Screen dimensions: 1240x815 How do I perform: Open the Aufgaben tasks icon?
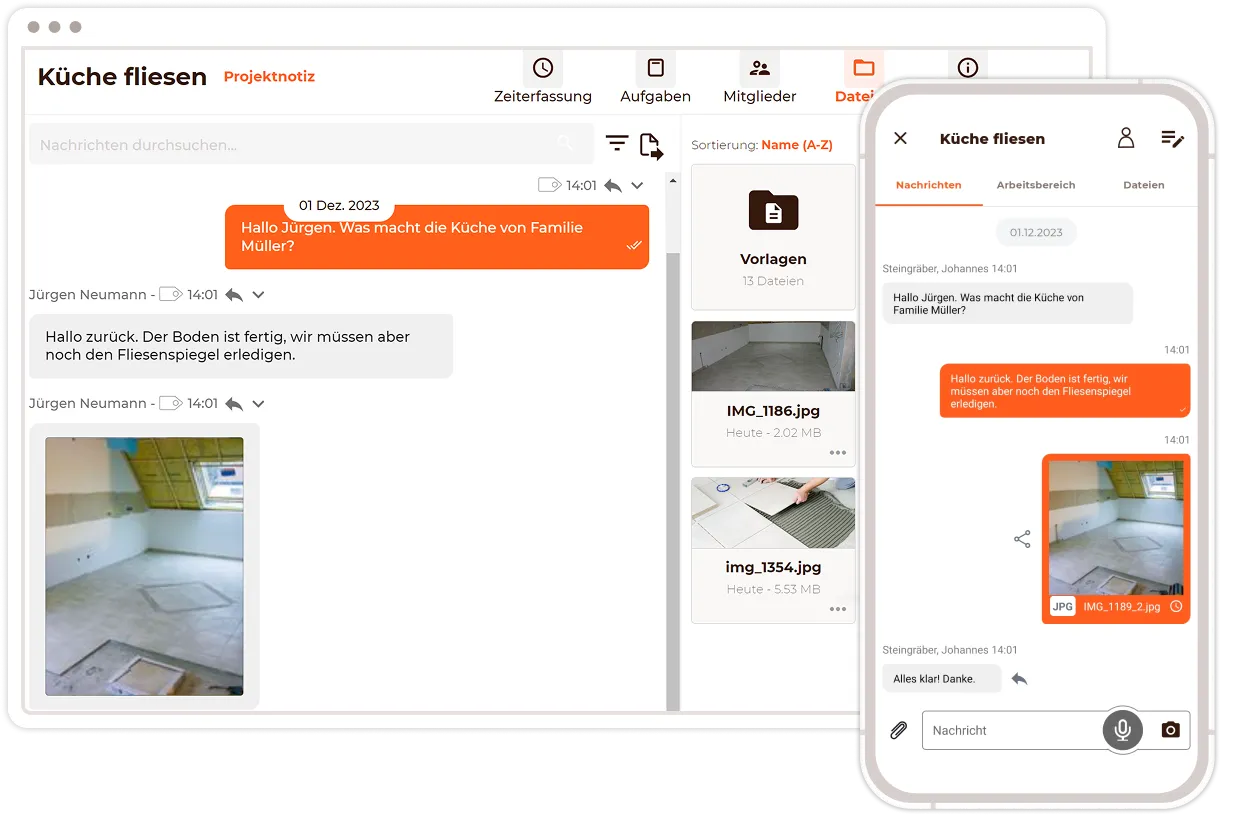[x=656, y=68]
